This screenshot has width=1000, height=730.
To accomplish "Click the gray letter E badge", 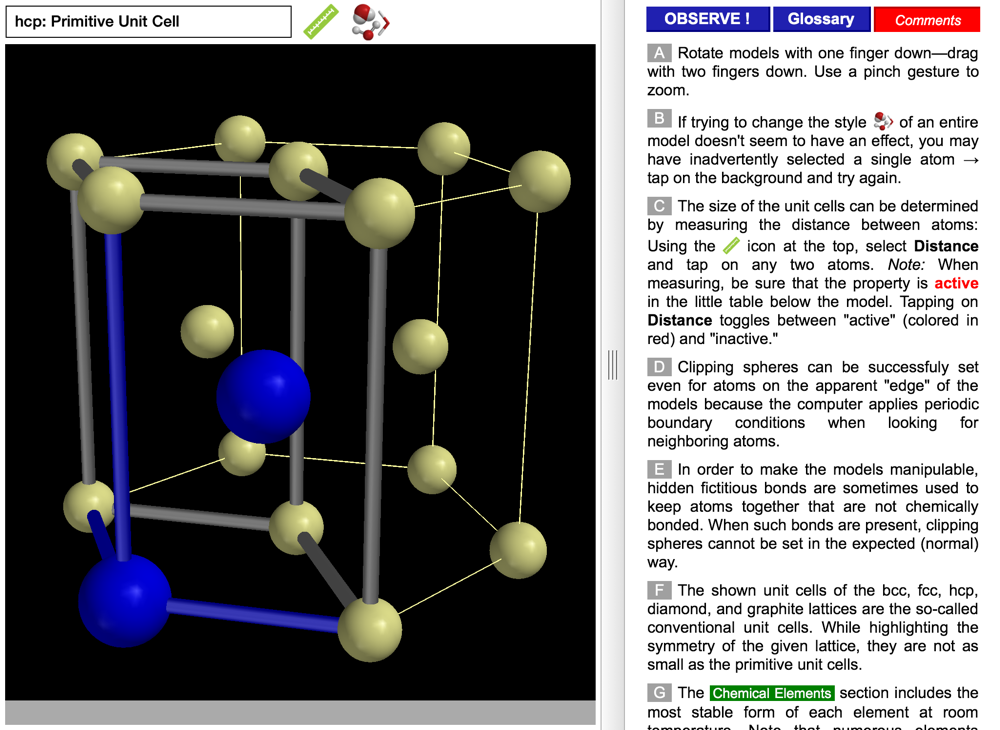I will pyautogui.click(x=658, y=469).
